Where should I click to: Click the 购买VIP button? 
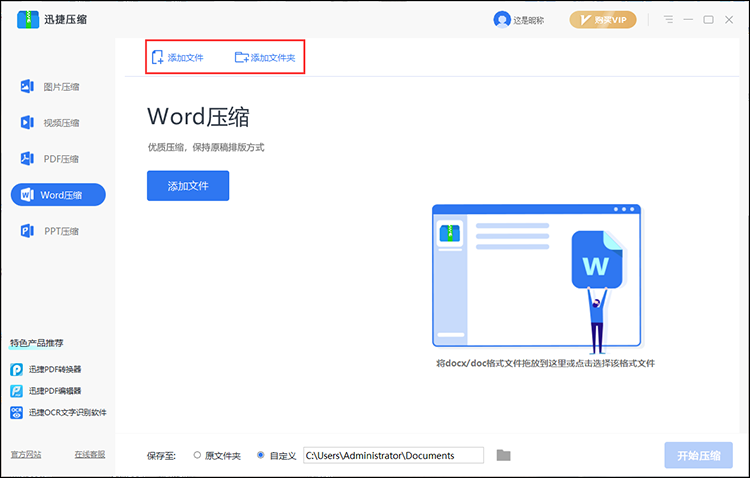point(603,20)
